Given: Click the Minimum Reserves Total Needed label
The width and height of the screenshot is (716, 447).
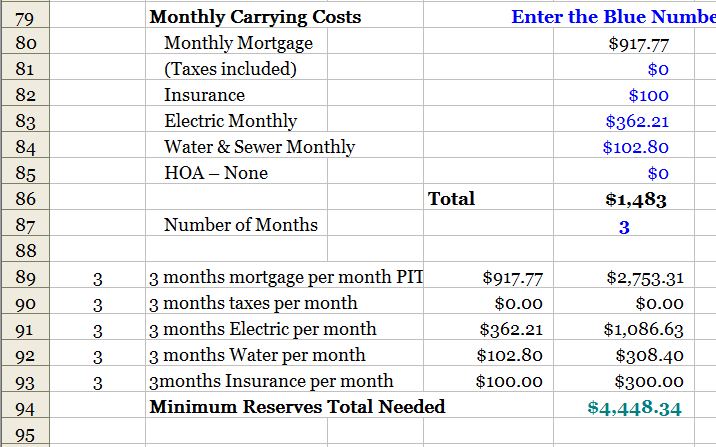Looking at the screenshot, I should click(x=297, y=407).
